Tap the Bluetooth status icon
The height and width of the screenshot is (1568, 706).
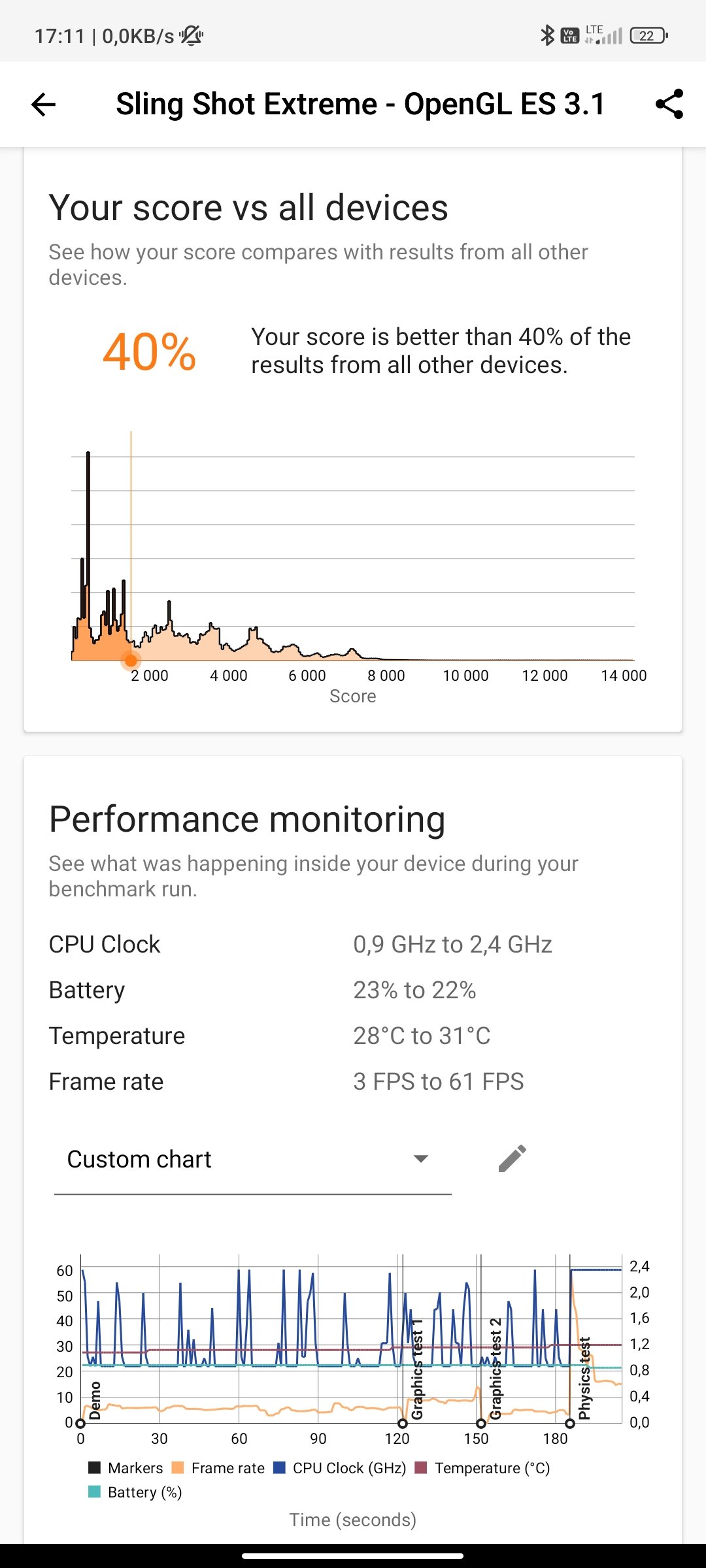(x=547, y=35)
